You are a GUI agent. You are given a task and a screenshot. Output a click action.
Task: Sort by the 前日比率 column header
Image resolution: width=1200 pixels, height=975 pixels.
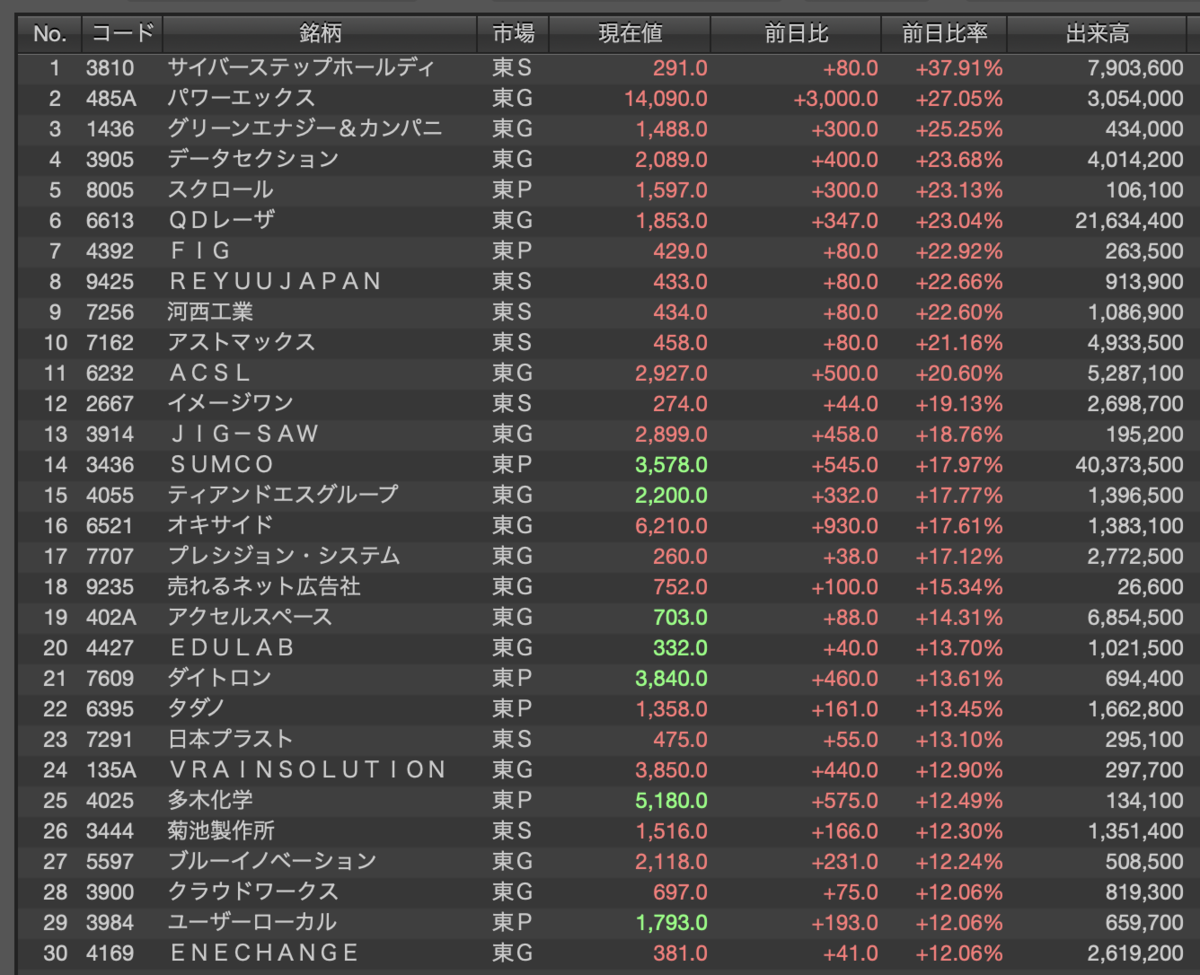tap(944, 34)
